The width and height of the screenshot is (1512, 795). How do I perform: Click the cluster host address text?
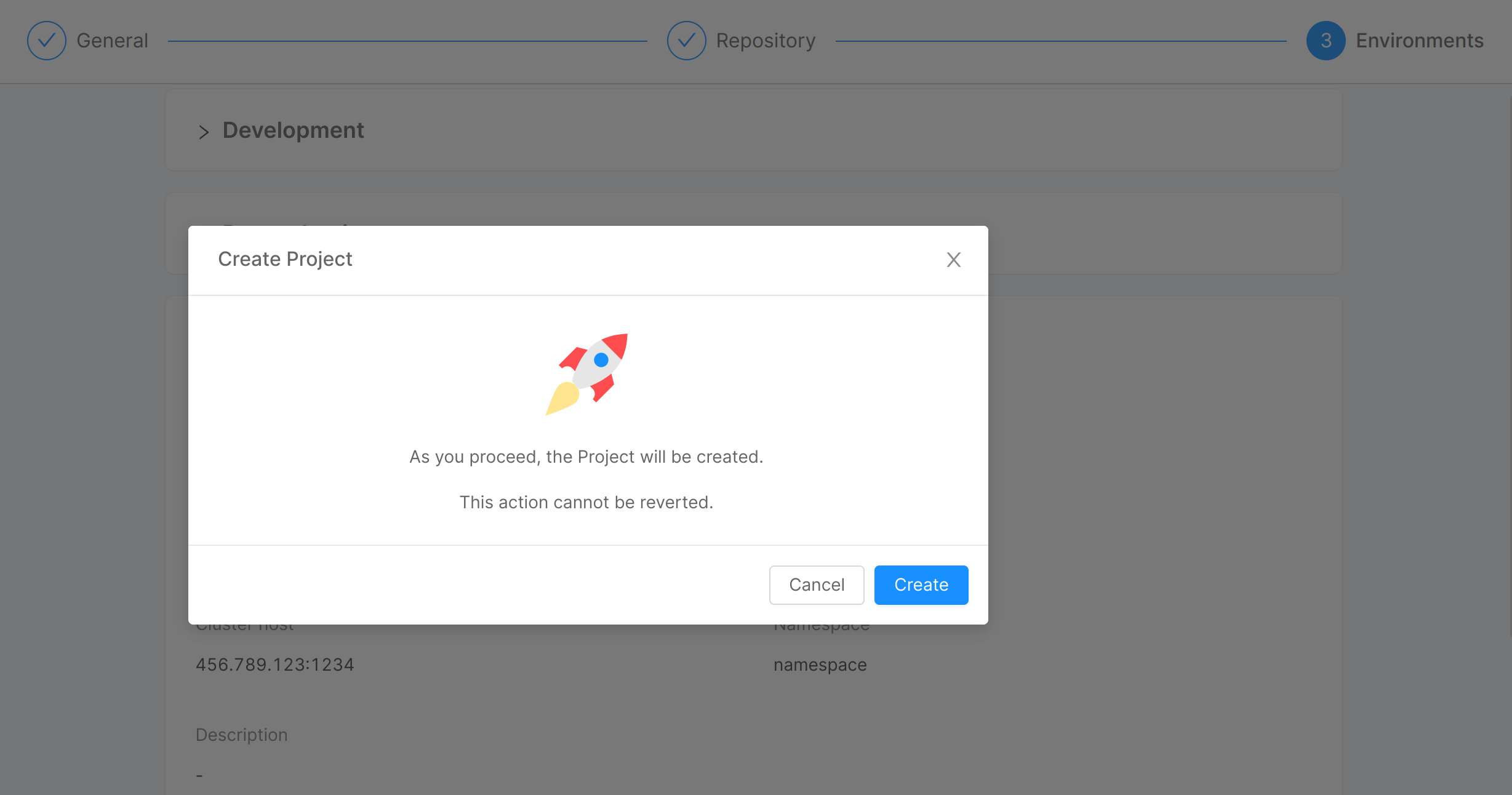(274, 664)
